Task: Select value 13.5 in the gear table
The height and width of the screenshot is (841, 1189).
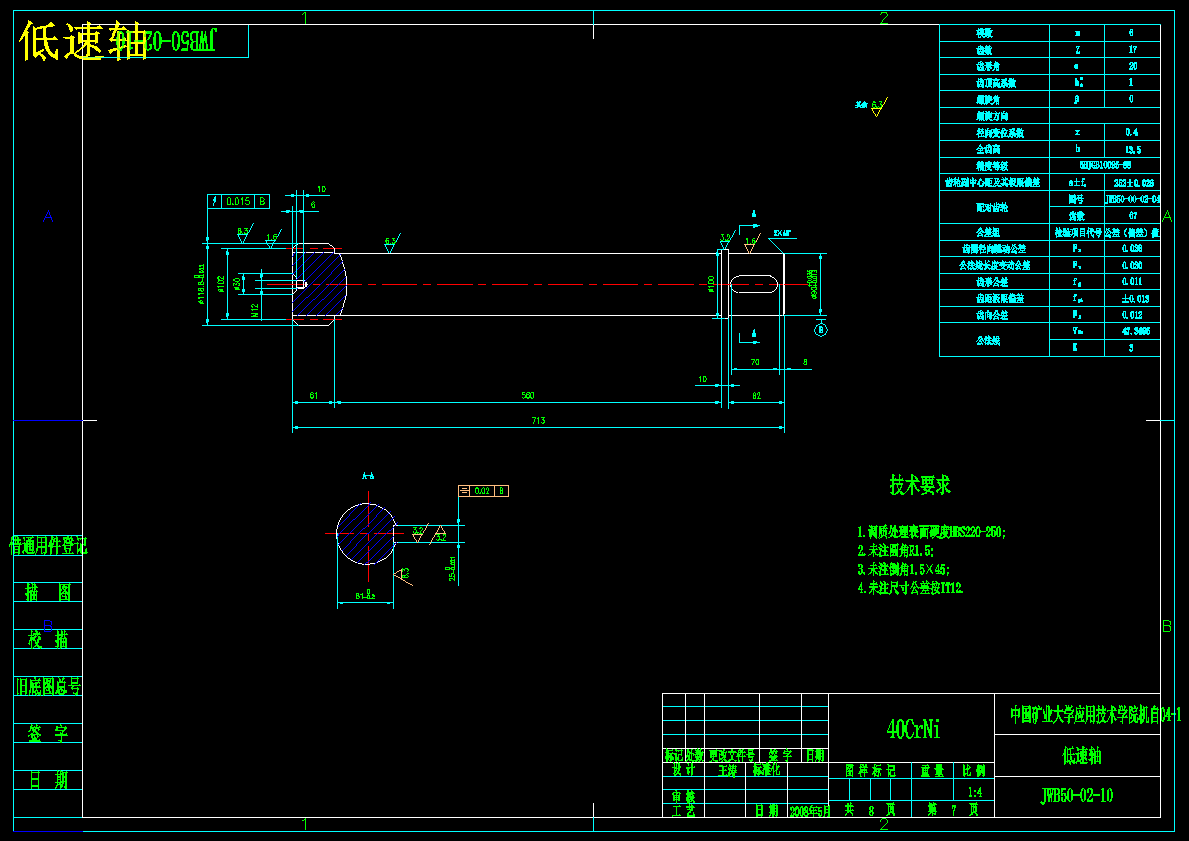Action: click(1132, 149)
